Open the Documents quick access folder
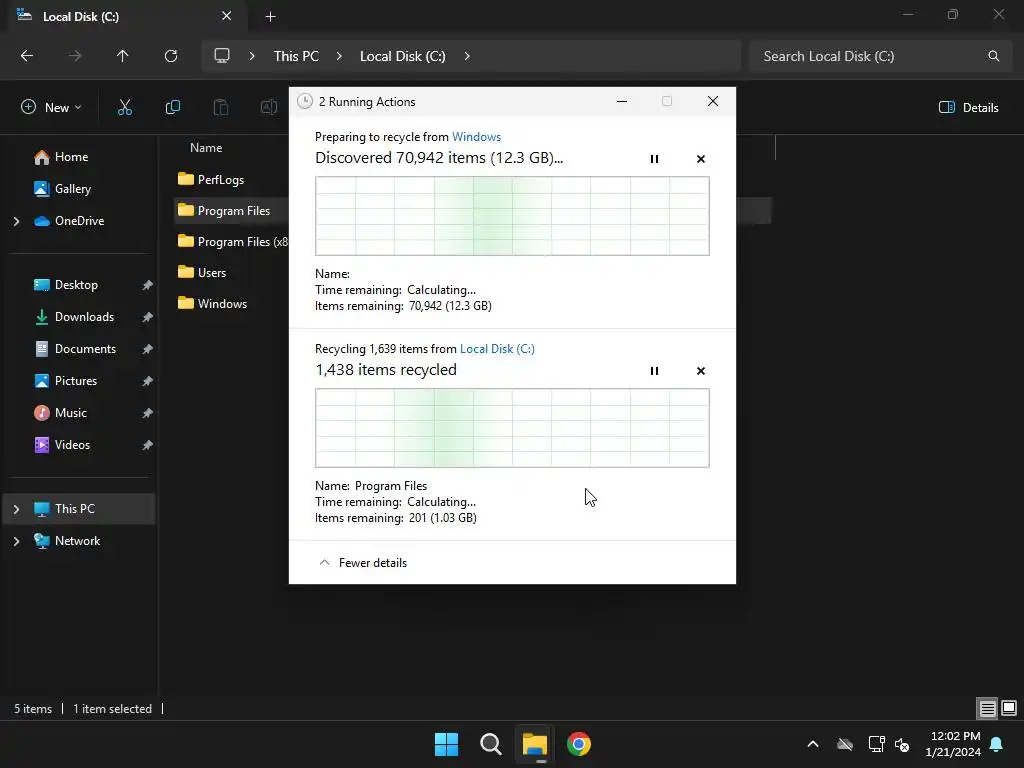This screenshot has width=1024, height=768. coord(75,349)
